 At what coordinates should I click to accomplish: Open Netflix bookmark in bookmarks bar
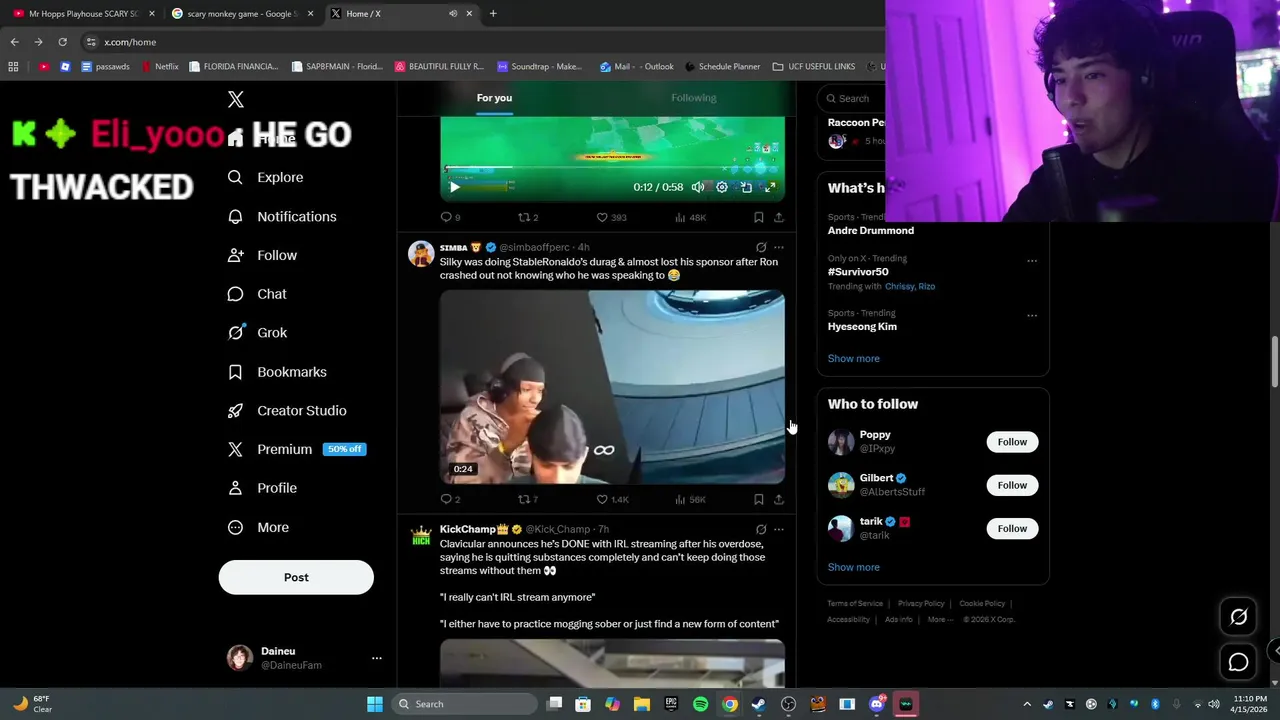(x=160, y=67)
